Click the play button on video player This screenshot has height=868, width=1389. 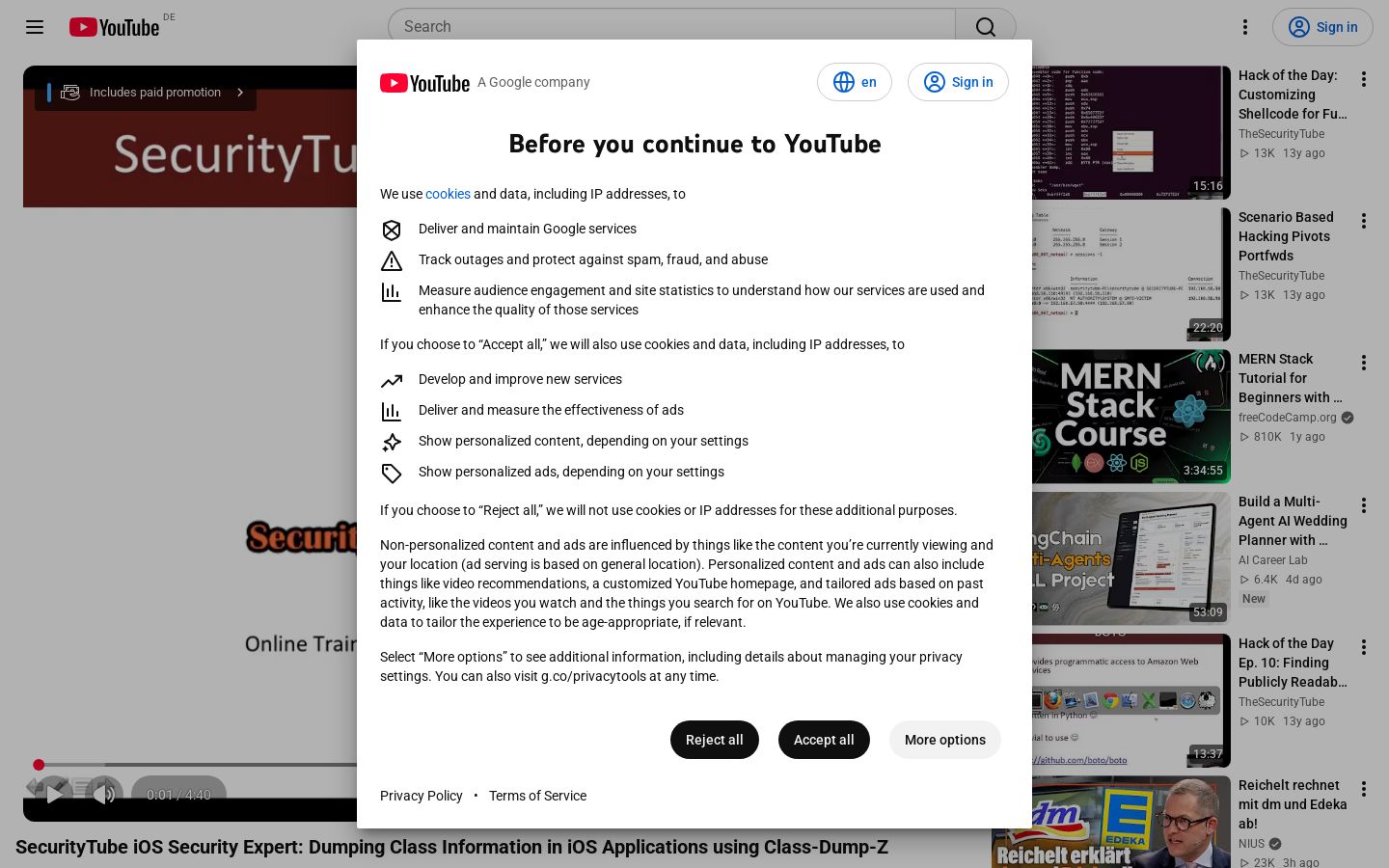click(54, 795)
